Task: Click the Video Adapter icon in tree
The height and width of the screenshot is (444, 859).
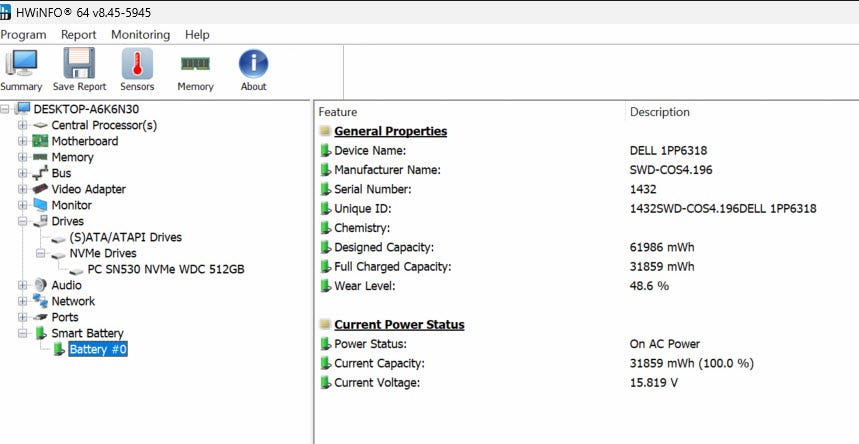Action: pos(40,189)
